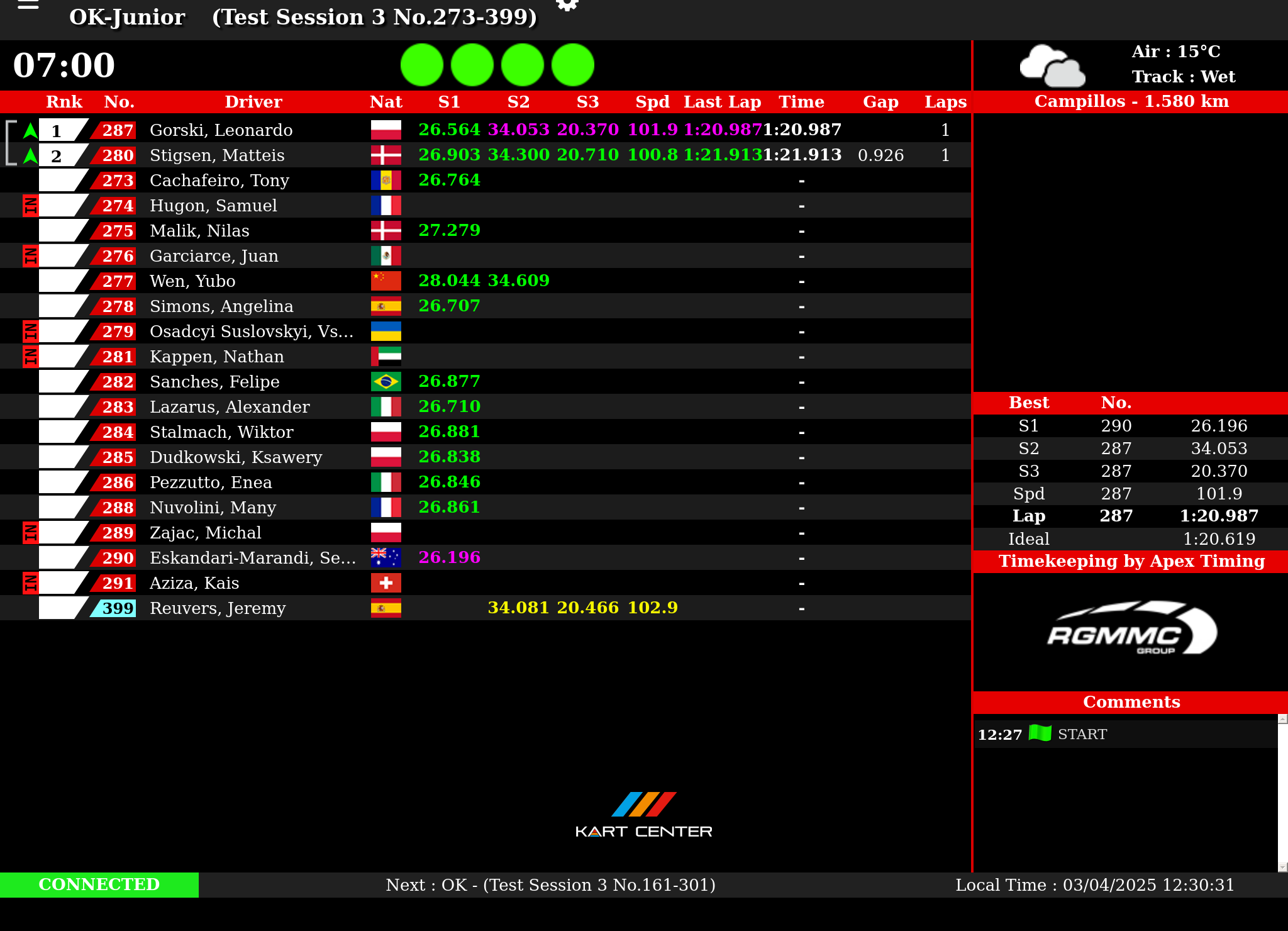Click the Driver column header
1288x931 pixels.
(x=253, y=102)
